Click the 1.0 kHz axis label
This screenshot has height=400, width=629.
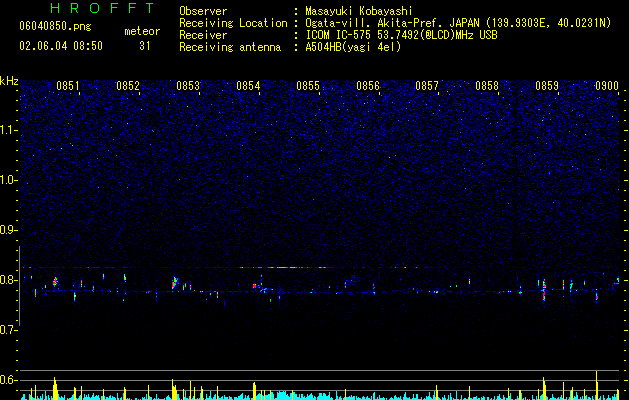(9, 180)
